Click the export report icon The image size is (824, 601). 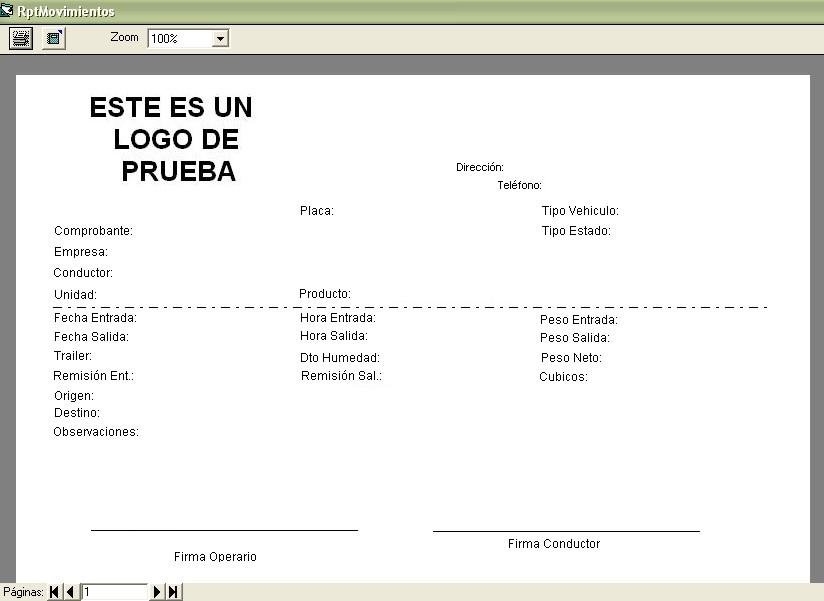point(54,38)
